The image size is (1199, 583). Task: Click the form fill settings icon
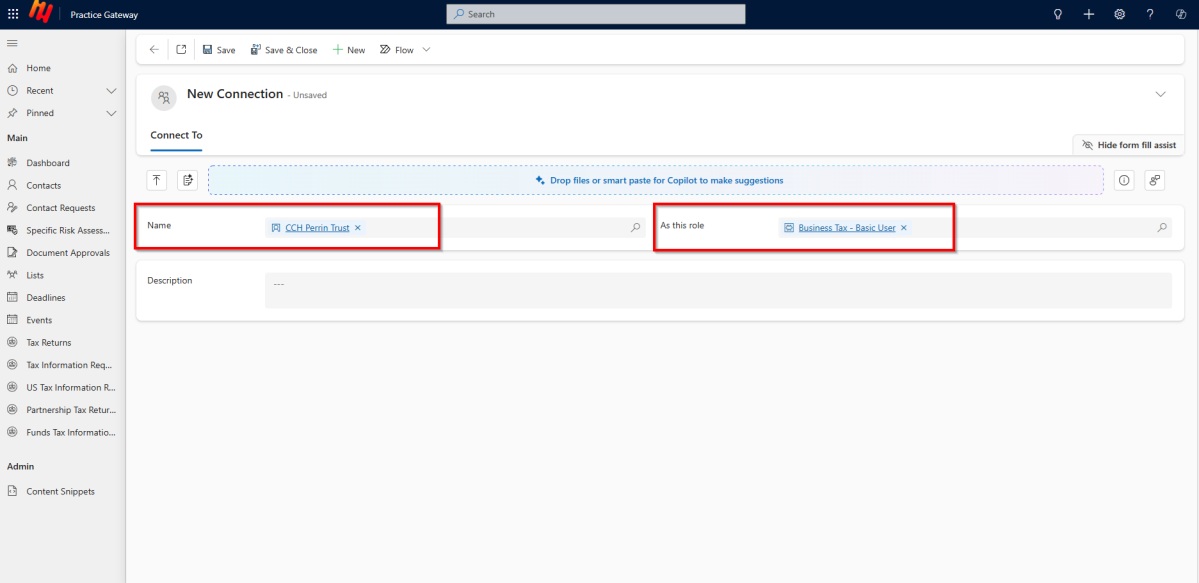coord(1155,180)
